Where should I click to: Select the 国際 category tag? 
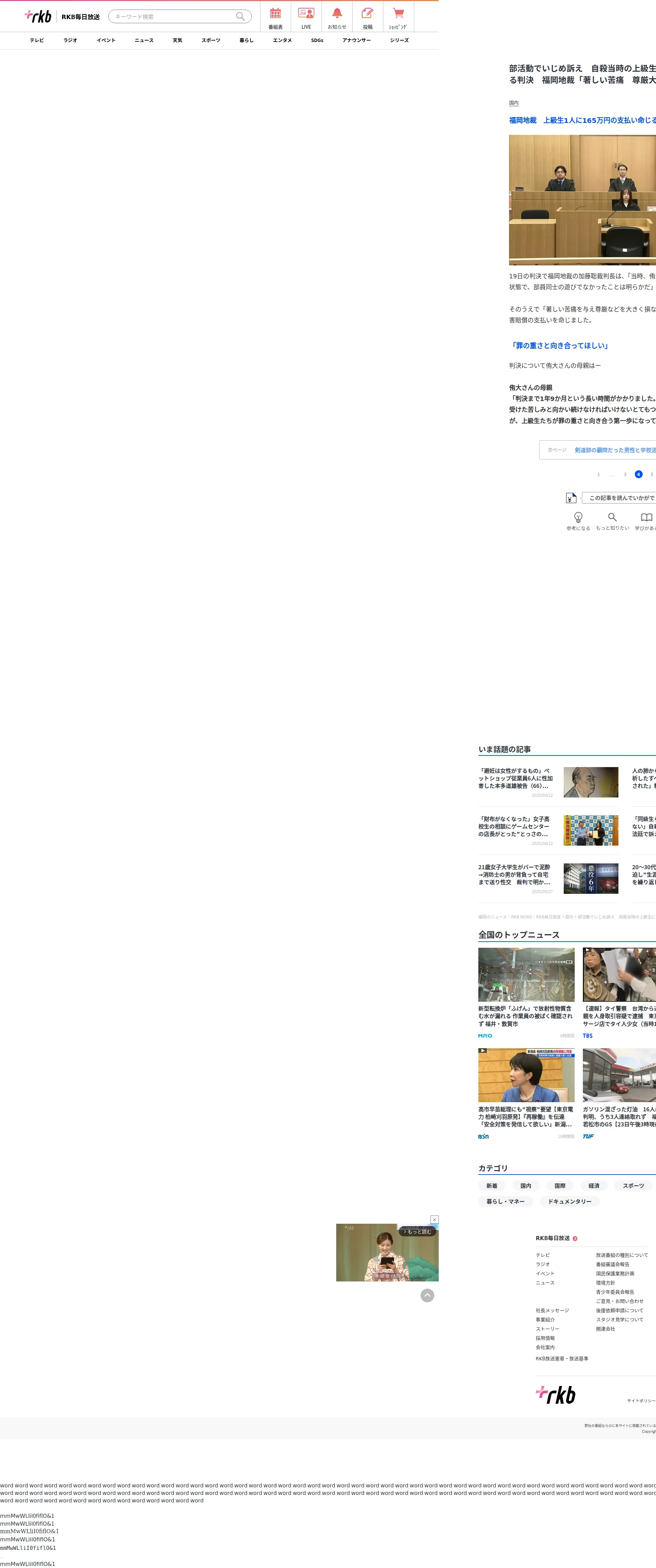pyautogui.click(x=560, y=1186)
